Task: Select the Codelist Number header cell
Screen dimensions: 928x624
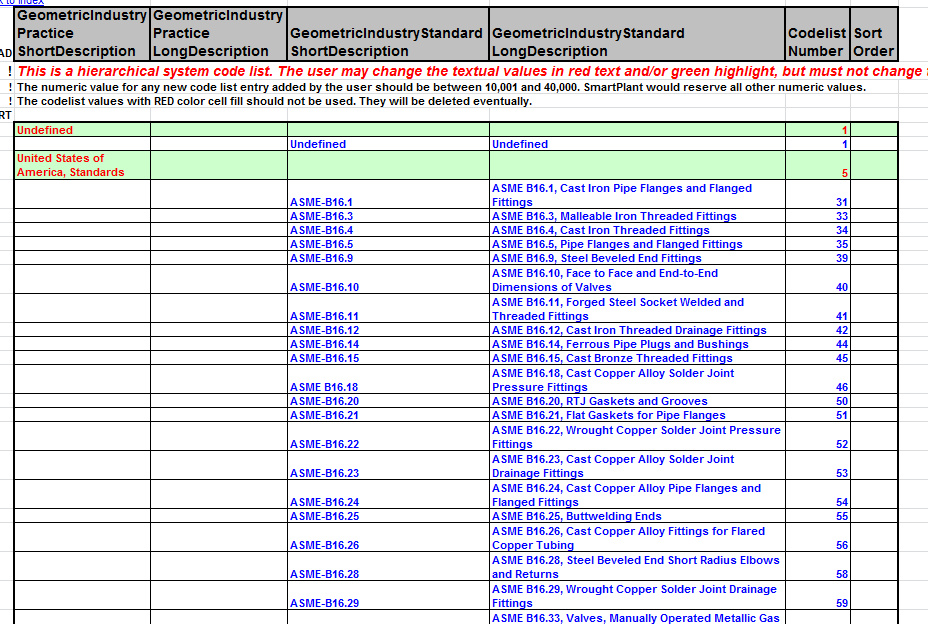Action: click(x=817, y=34)
